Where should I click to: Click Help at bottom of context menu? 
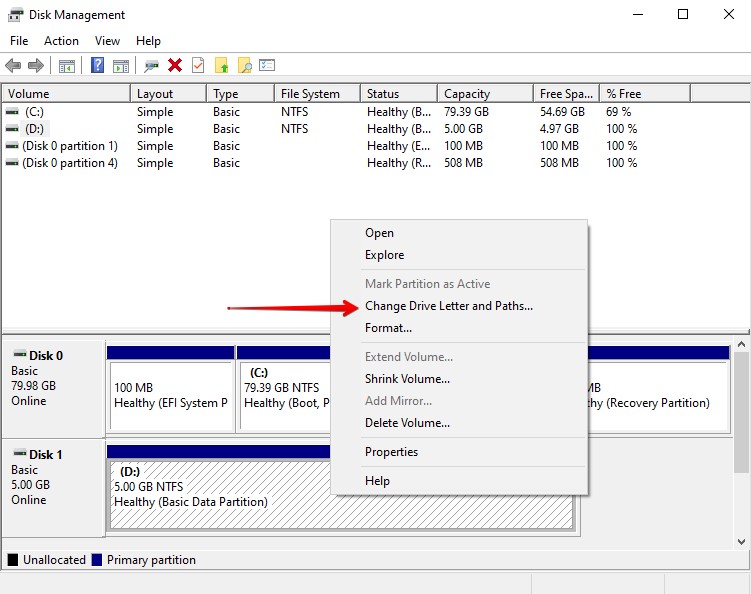tap(459, 480)
